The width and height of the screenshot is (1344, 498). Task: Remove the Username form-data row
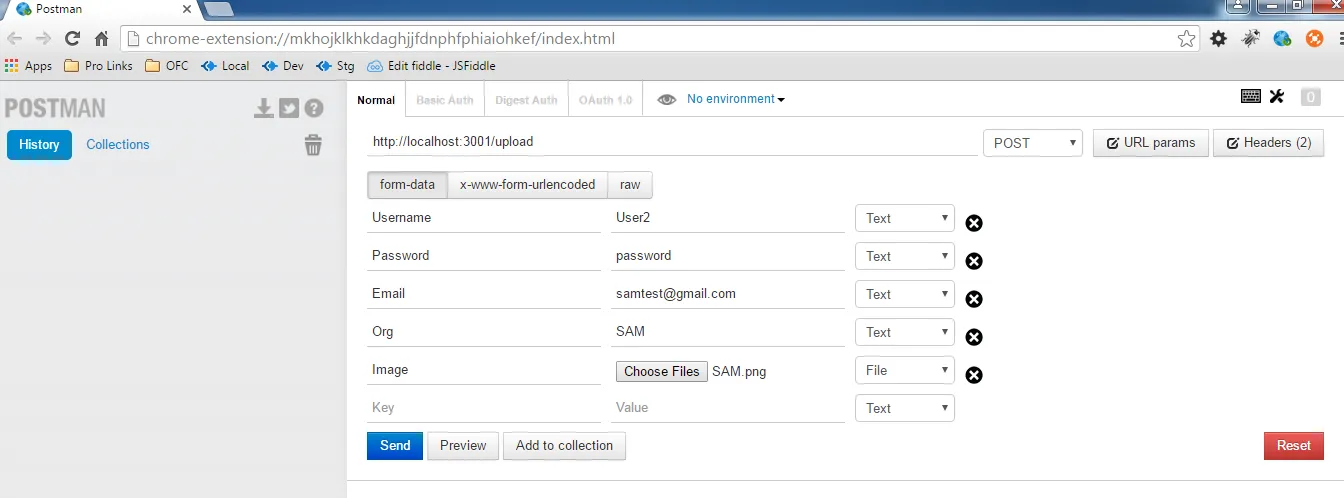coord(973,223)
